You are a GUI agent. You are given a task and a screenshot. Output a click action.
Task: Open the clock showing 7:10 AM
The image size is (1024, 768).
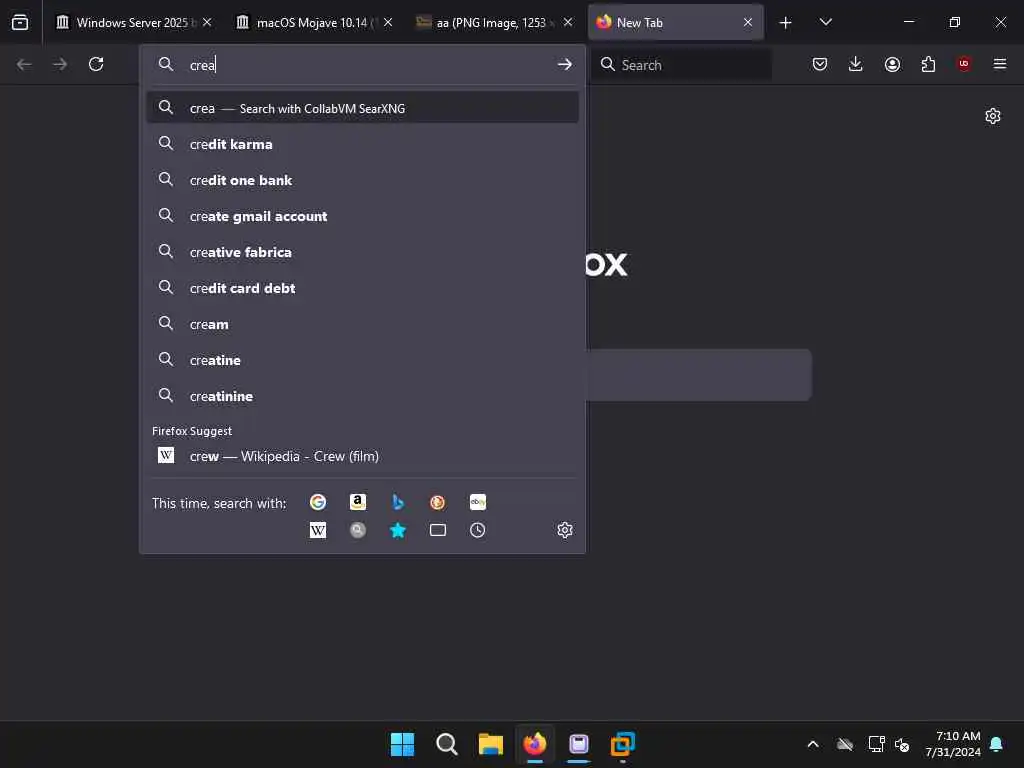[x=953, y=744]
